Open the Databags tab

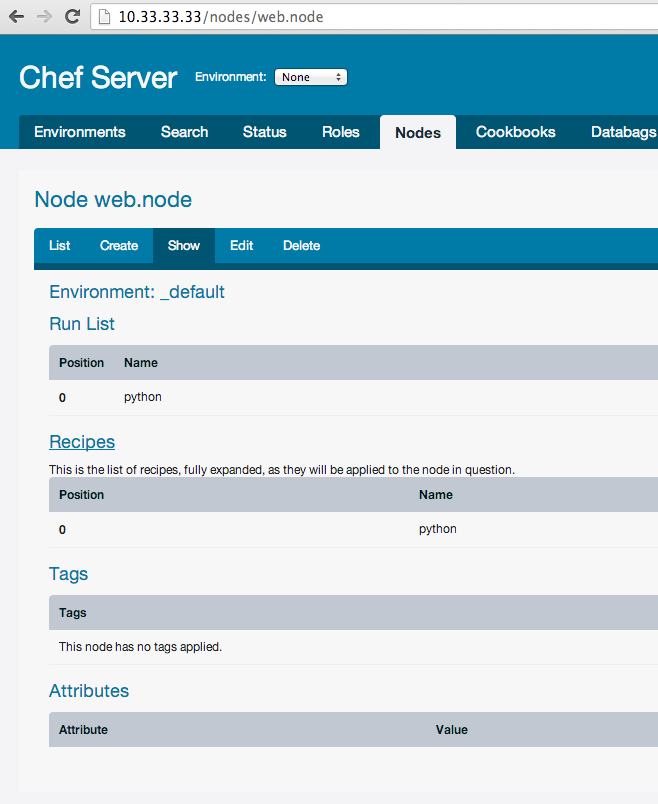tap(624, 132)
